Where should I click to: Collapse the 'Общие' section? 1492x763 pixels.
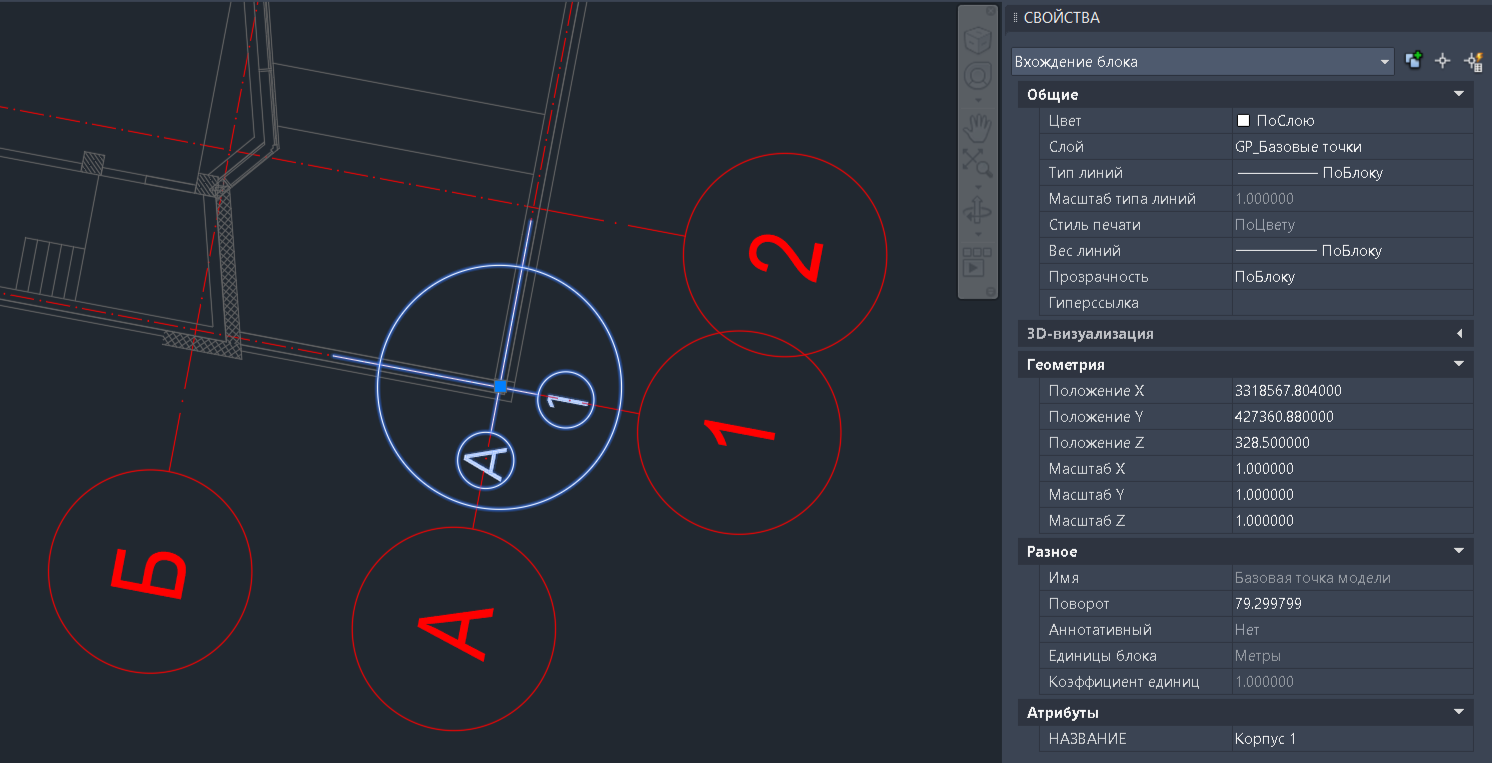tap(1459, 95)
